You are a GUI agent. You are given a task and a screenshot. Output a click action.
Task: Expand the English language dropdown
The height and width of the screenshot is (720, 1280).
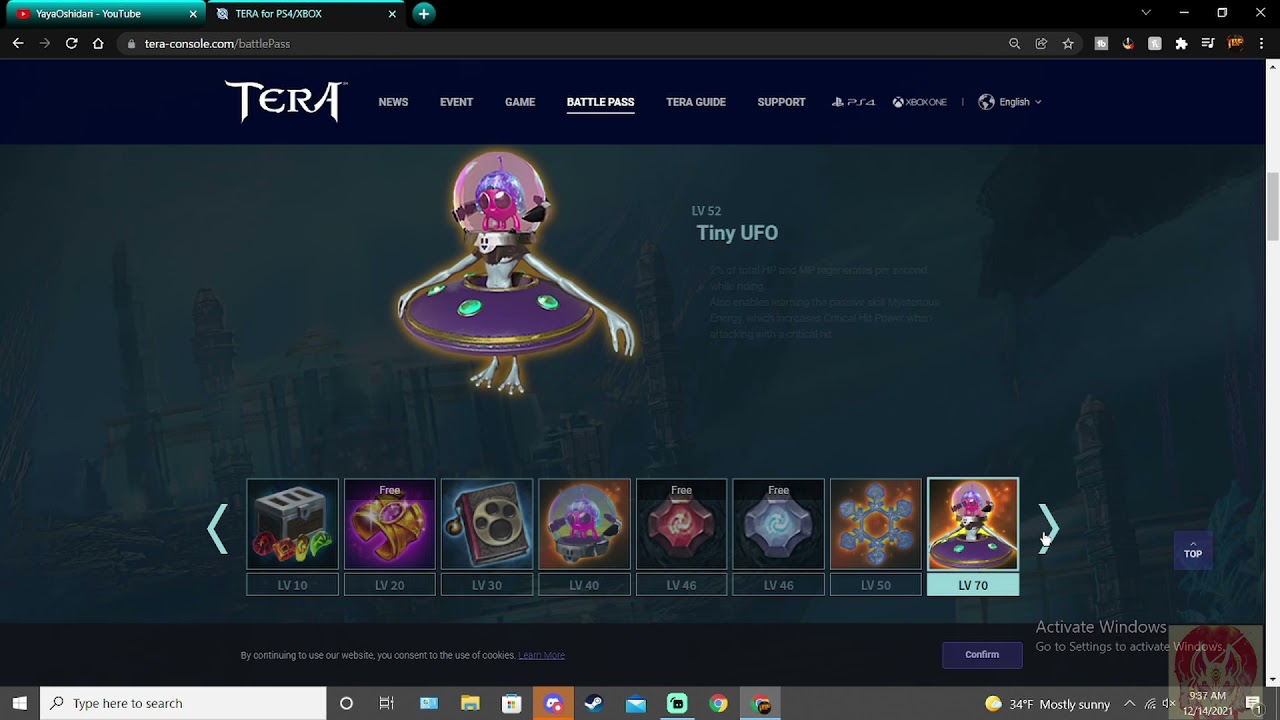point(1010,102)
